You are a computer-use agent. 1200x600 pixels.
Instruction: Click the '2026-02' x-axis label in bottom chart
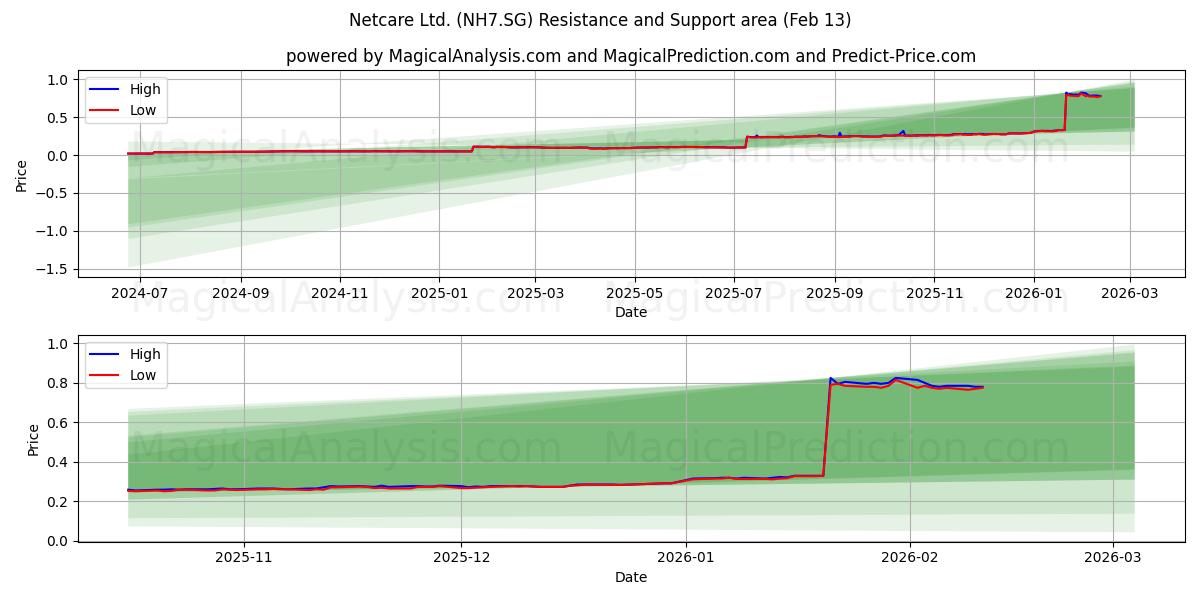[x=910, y=560]
